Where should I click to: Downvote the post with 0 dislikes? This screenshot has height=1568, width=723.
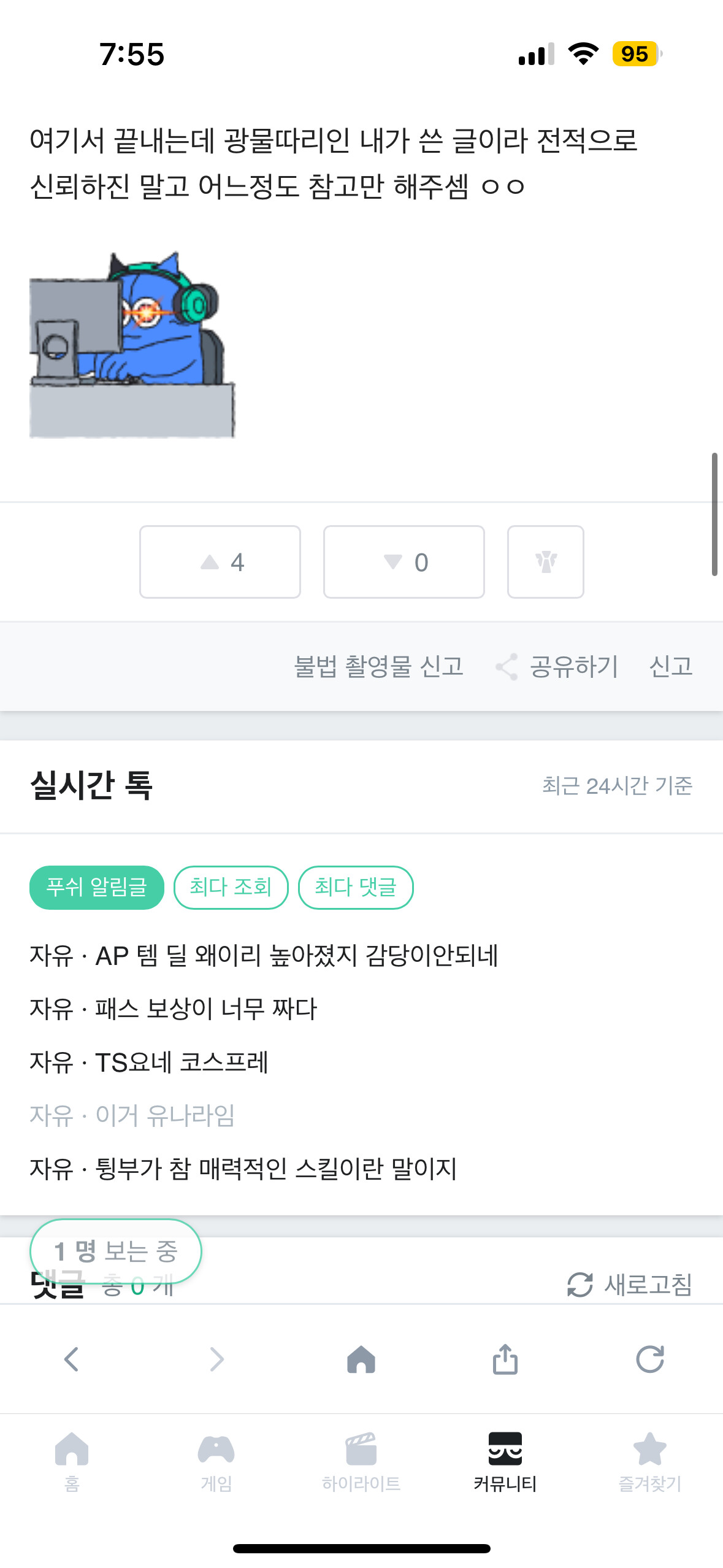(404, 561)
